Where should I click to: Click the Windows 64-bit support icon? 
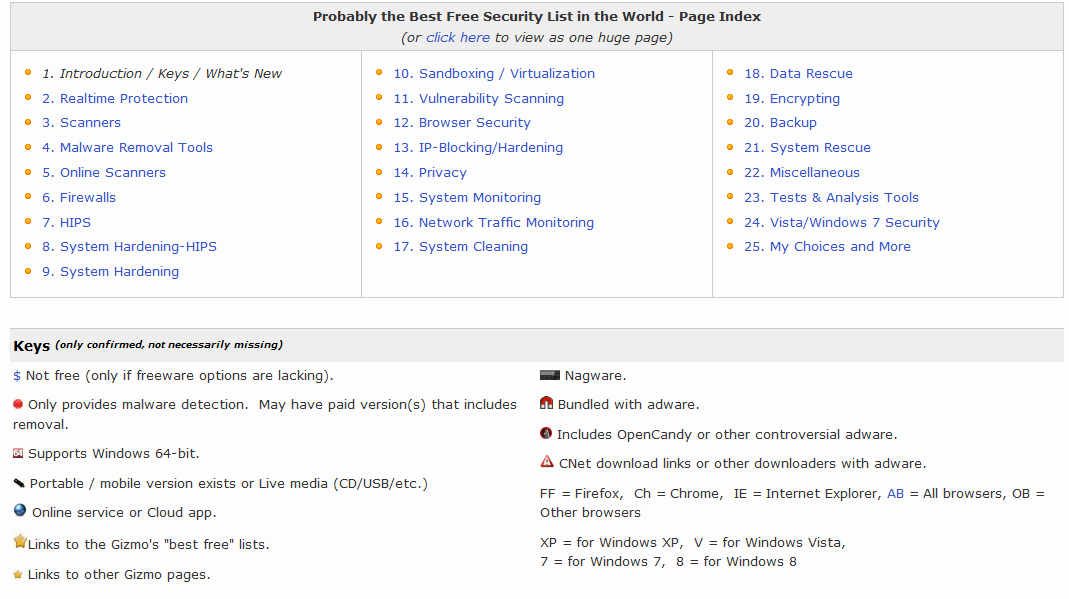click(18, 454)
